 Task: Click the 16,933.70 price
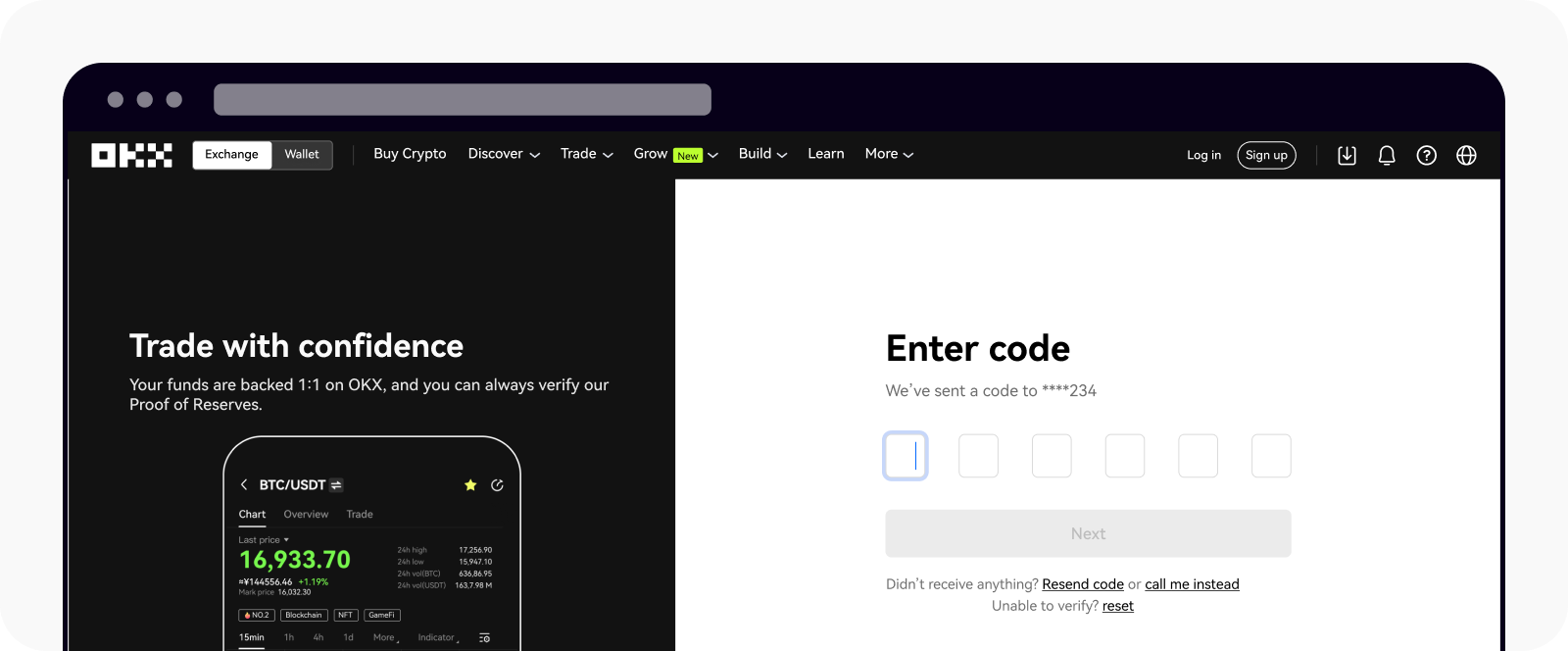pos(295,560)
